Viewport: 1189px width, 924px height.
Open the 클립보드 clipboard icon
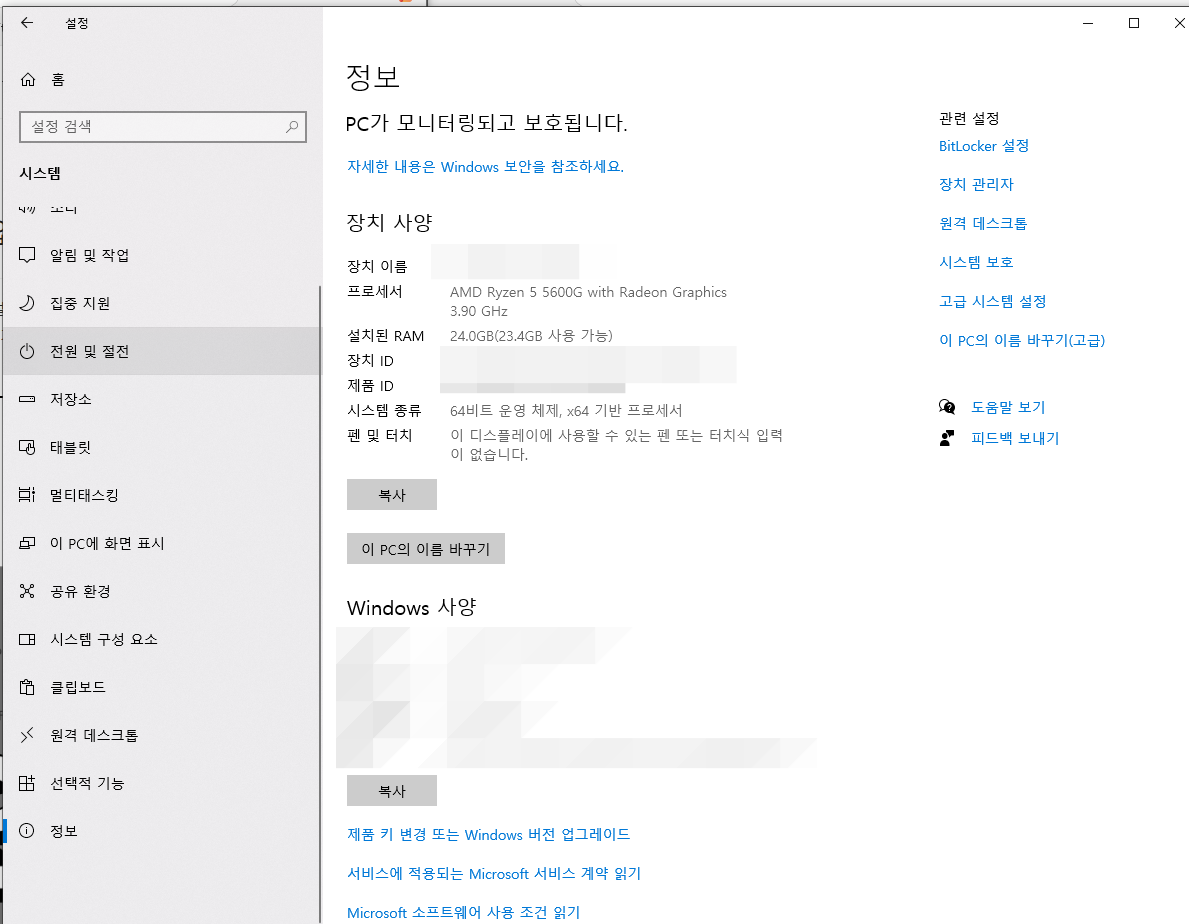click(27, 687)
